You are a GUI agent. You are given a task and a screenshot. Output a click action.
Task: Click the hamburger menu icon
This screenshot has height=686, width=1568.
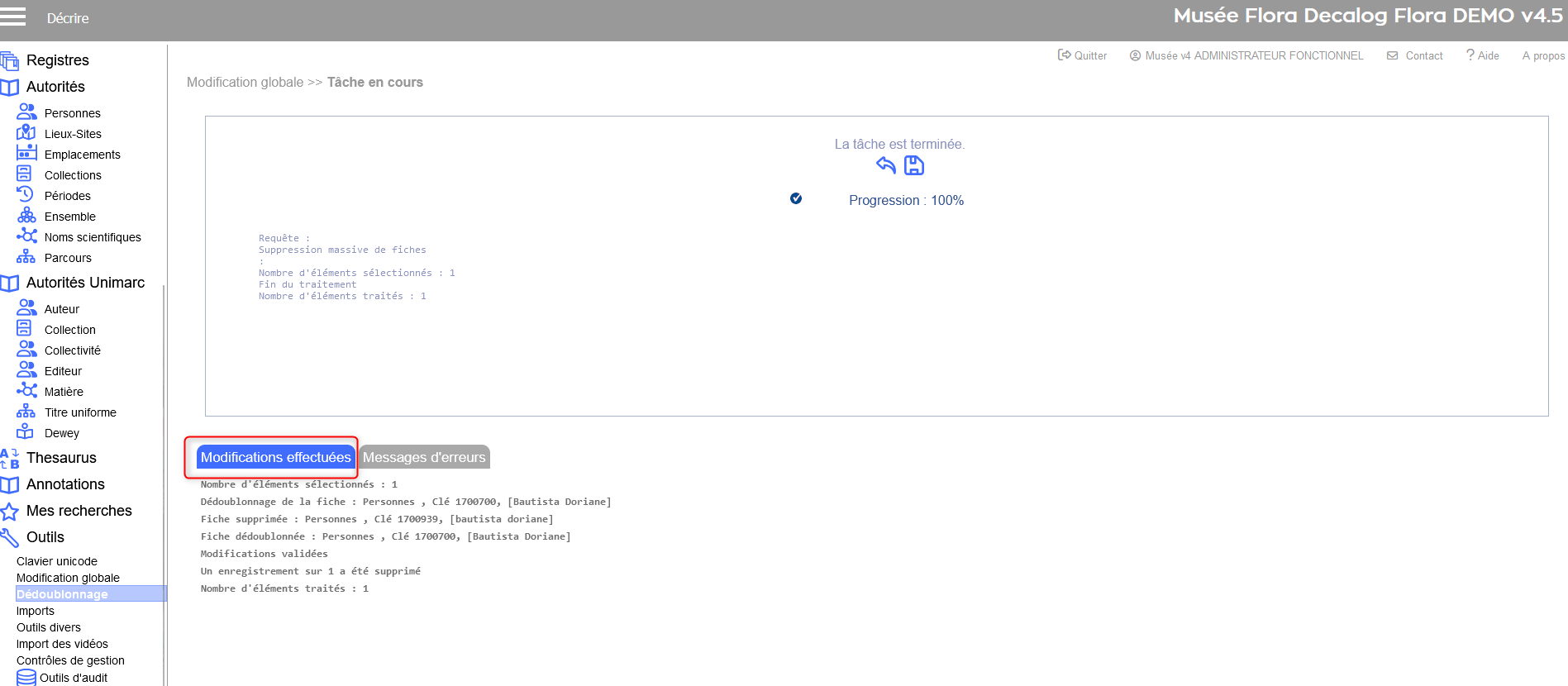[12, 17]
